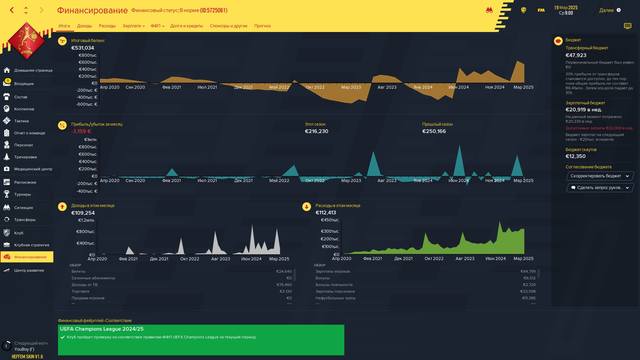Click the yellow bulb icon in top bar
The image size is (640, 360).
click(523, 10)
